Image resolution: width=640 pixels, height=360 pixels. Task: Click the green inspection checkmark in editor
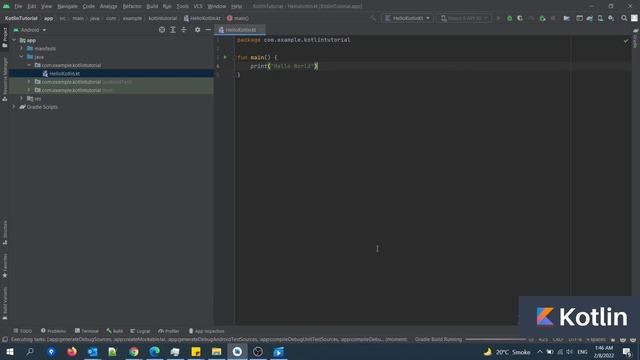coord(626,41)
